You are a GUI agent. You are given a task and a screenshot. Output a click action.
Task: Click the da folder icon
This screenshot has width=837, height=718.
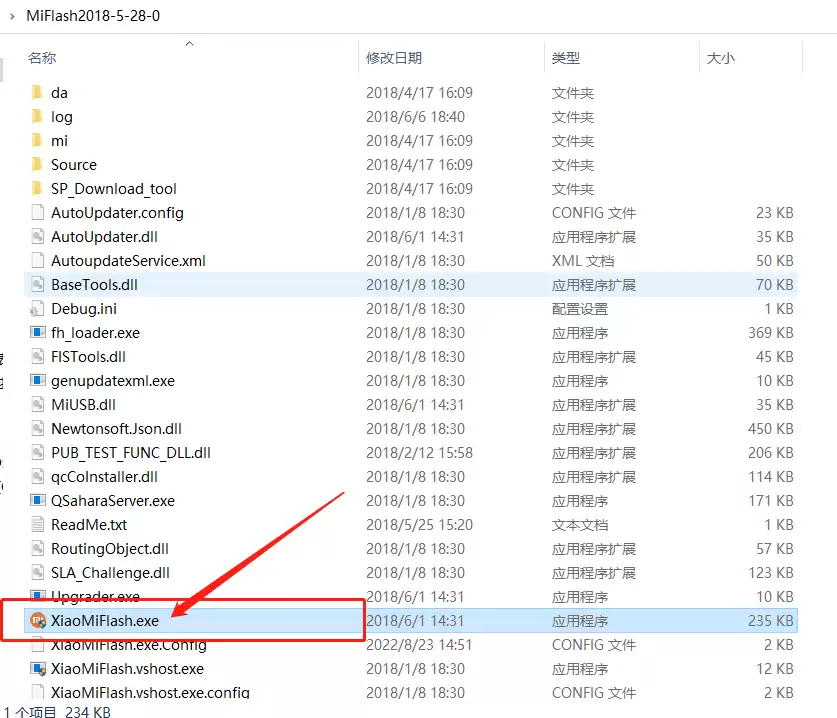pyautogui.click(x=39, y=92)
